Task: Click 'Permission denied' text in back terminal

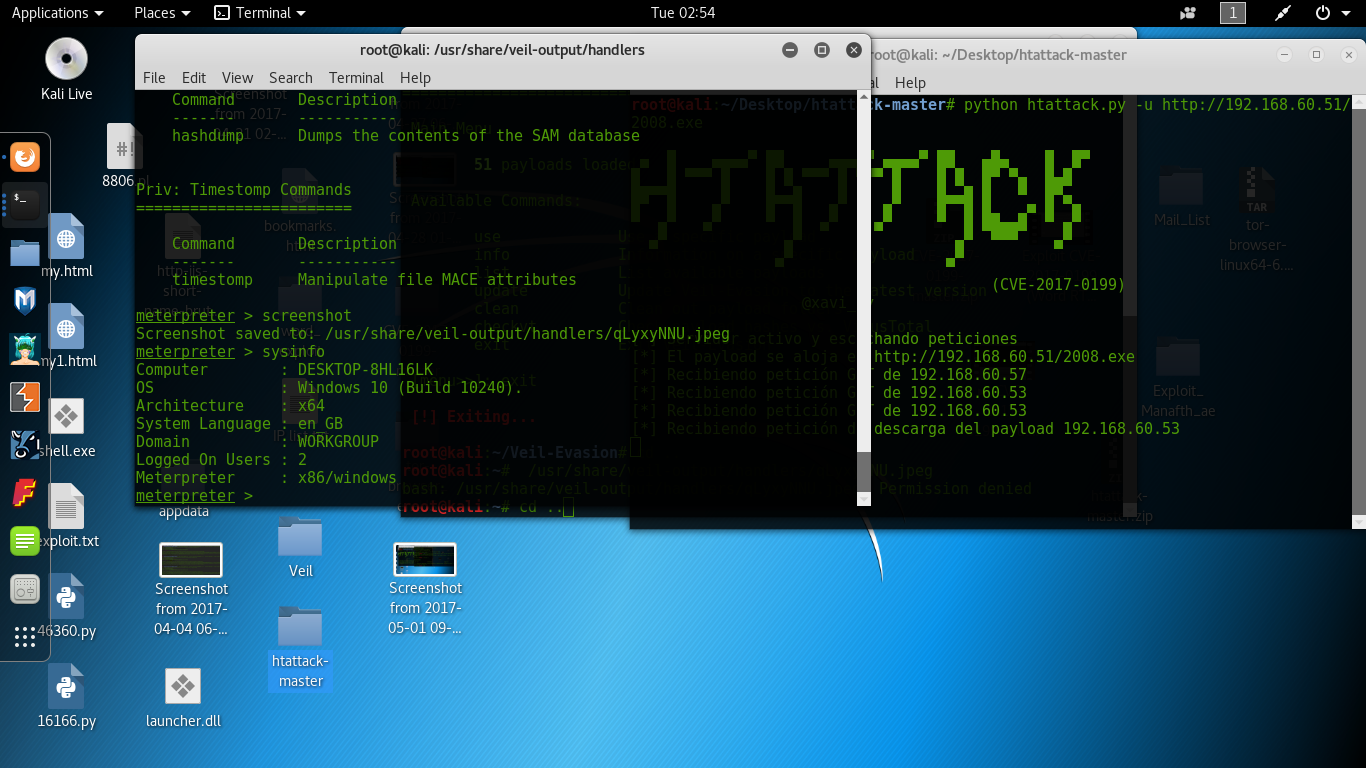Action: pos(955,489)
